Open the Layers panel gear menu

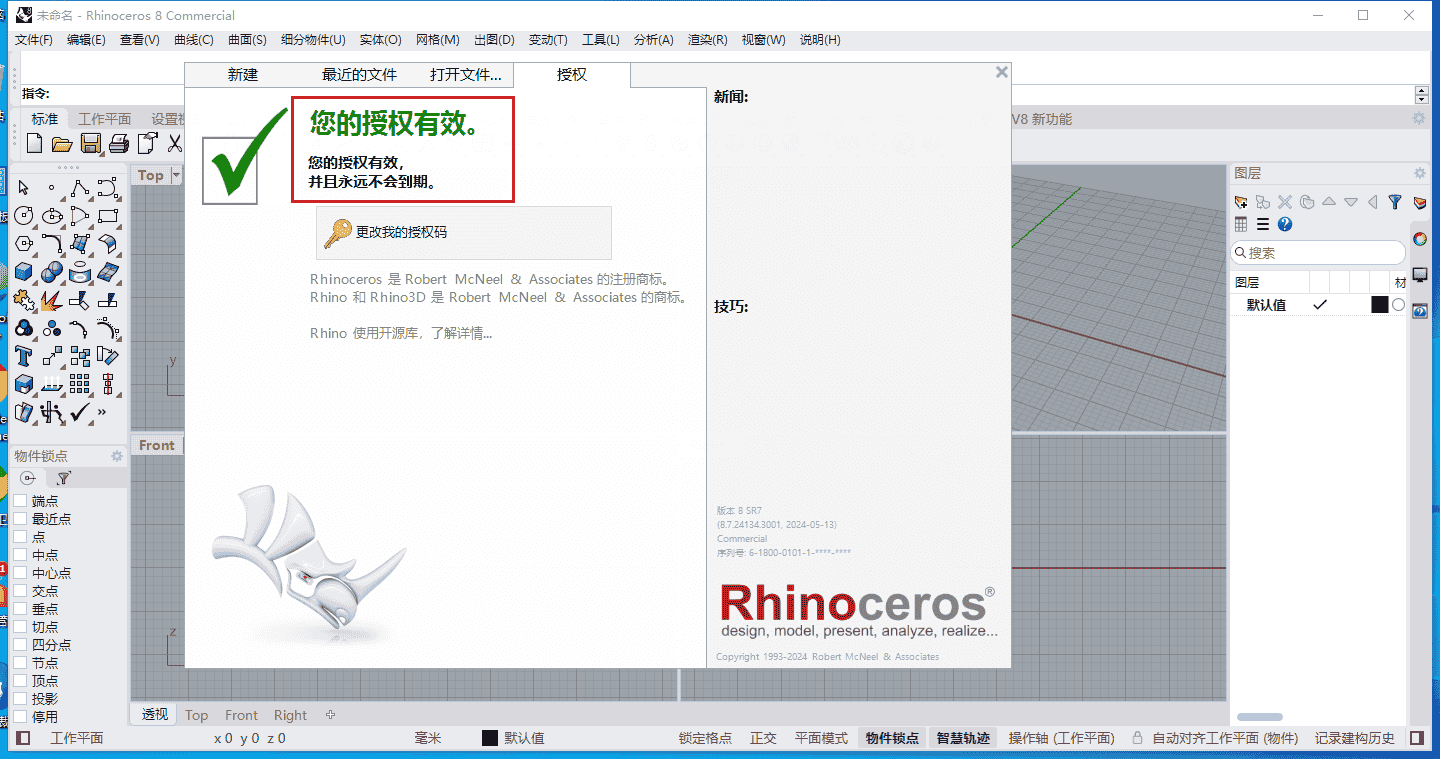click(x=1419, y=172)
